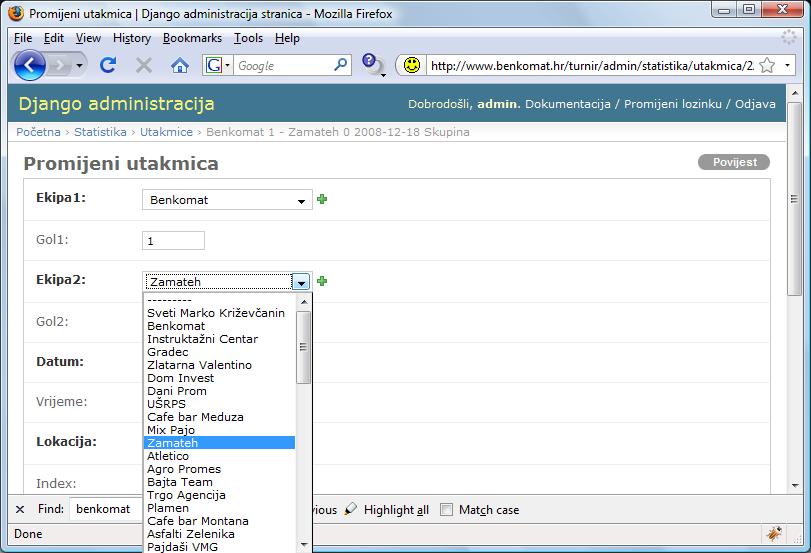Go to the home page icon
811x553 pixels.
[x=179, y=66]
